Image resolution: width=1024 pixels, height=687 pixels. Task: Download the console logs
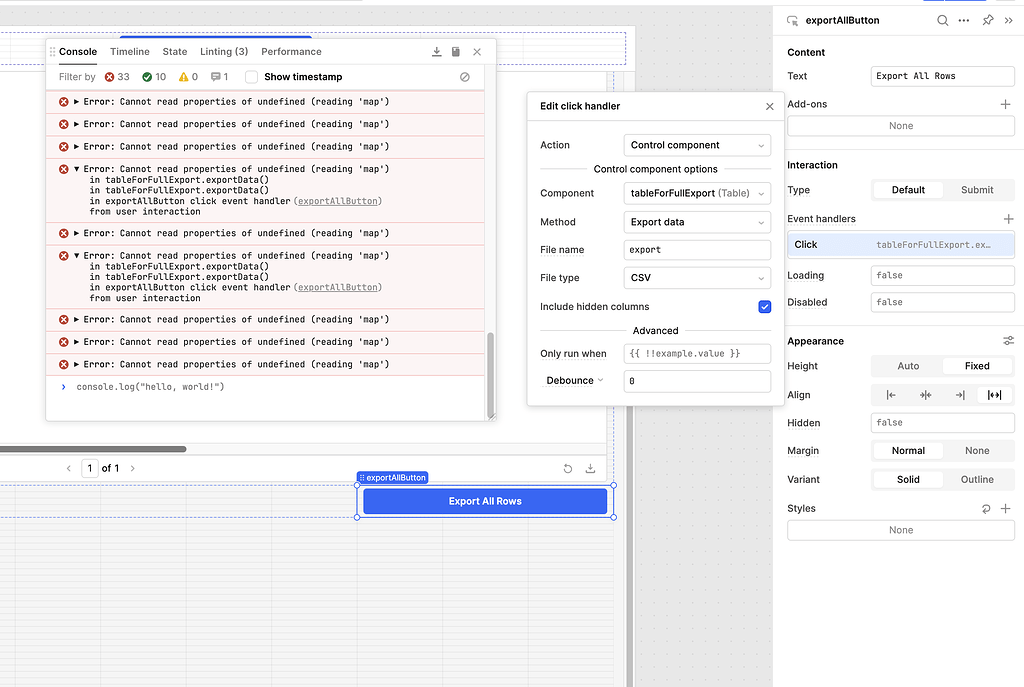tap(436, 52)
